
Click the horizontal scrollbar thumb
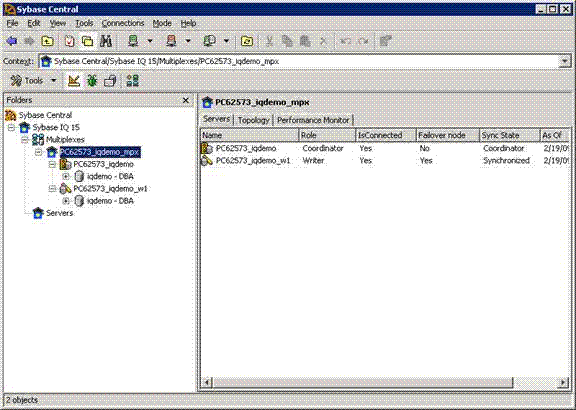coord(363,382)
